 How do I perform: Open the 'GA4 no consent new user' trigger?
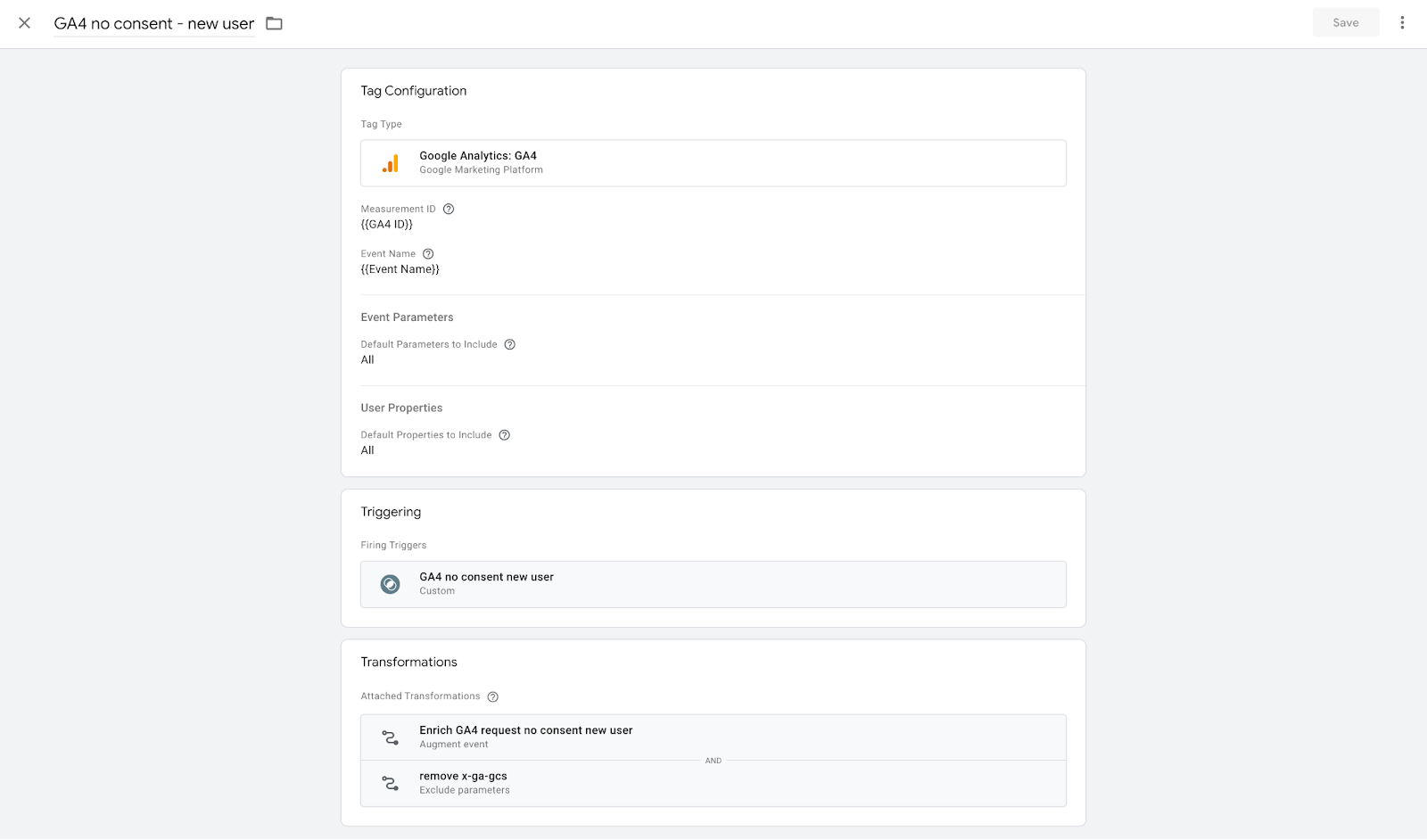click(713, 584)
